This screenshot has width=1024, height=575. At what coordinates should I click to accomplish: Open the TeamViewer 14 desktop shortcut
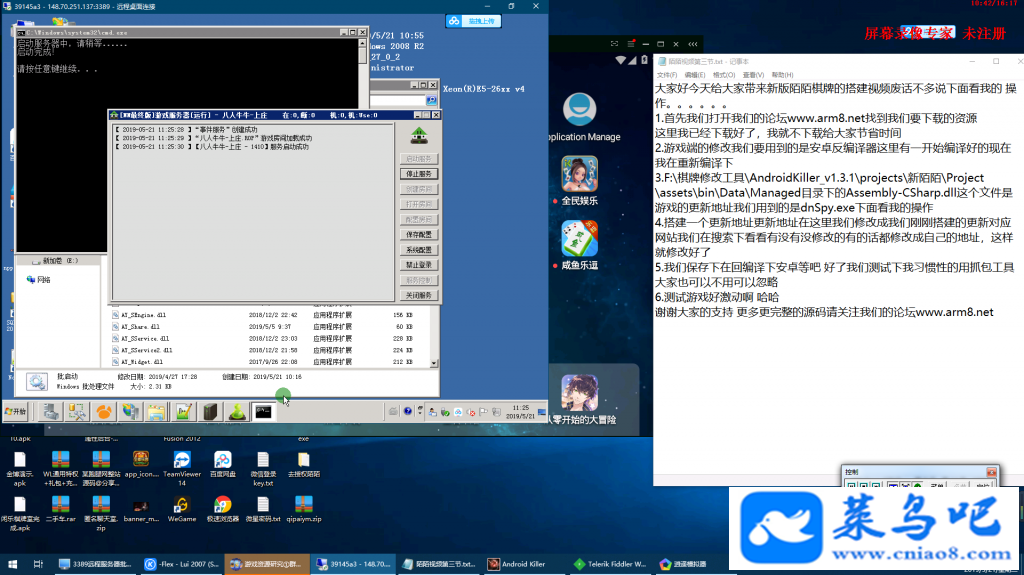click(x=182, y=468)
